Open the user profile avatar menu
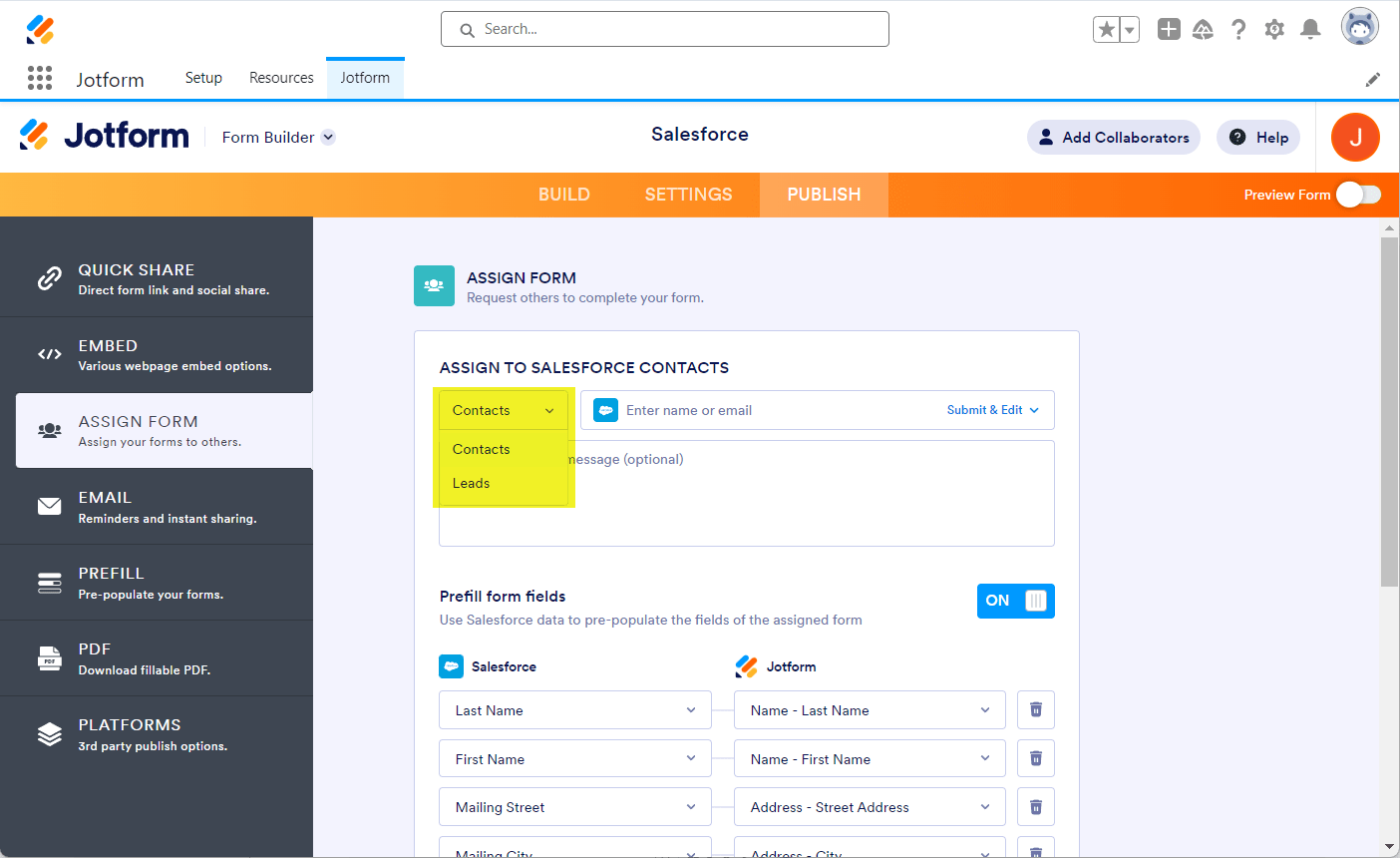1400x858 pixels. click(x=1359, y=27)
